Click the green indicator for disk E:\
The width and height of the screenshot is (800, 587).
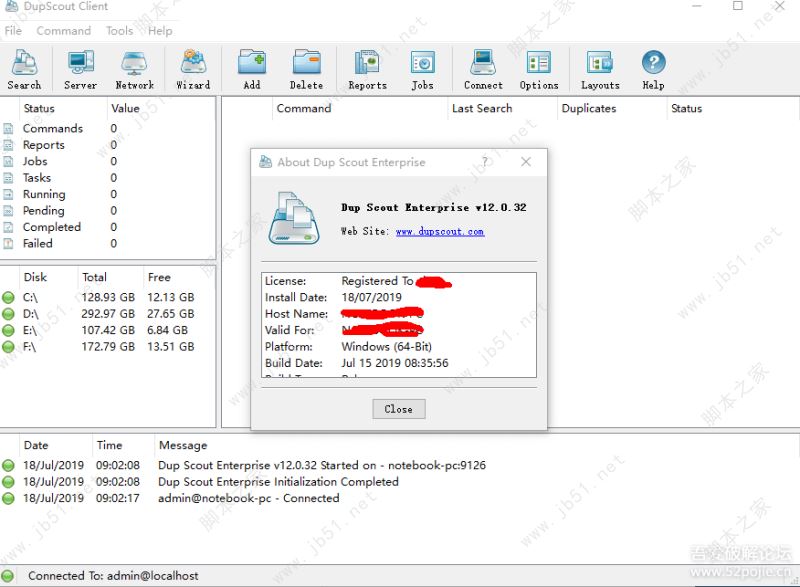8,330
